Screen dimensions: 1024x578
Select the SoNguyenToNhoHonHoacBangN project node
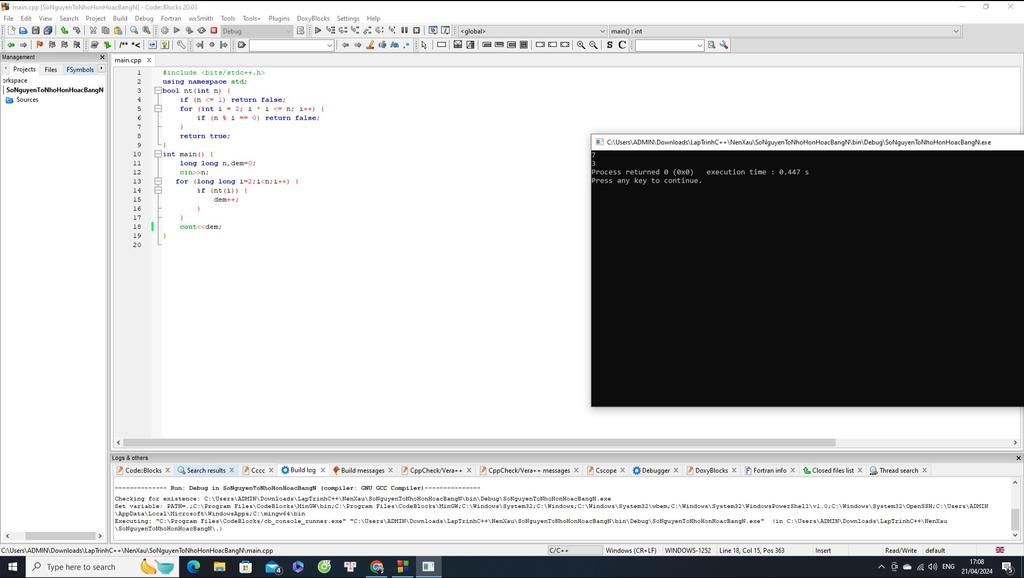[x=55, y=90]
